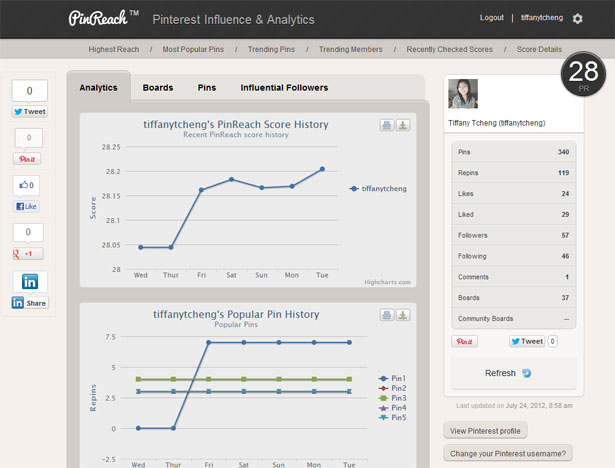Screen dimensions: 615x468
Task: Open Trending Members navigation link
Action: pyautogui.click(x=351, y=49)
